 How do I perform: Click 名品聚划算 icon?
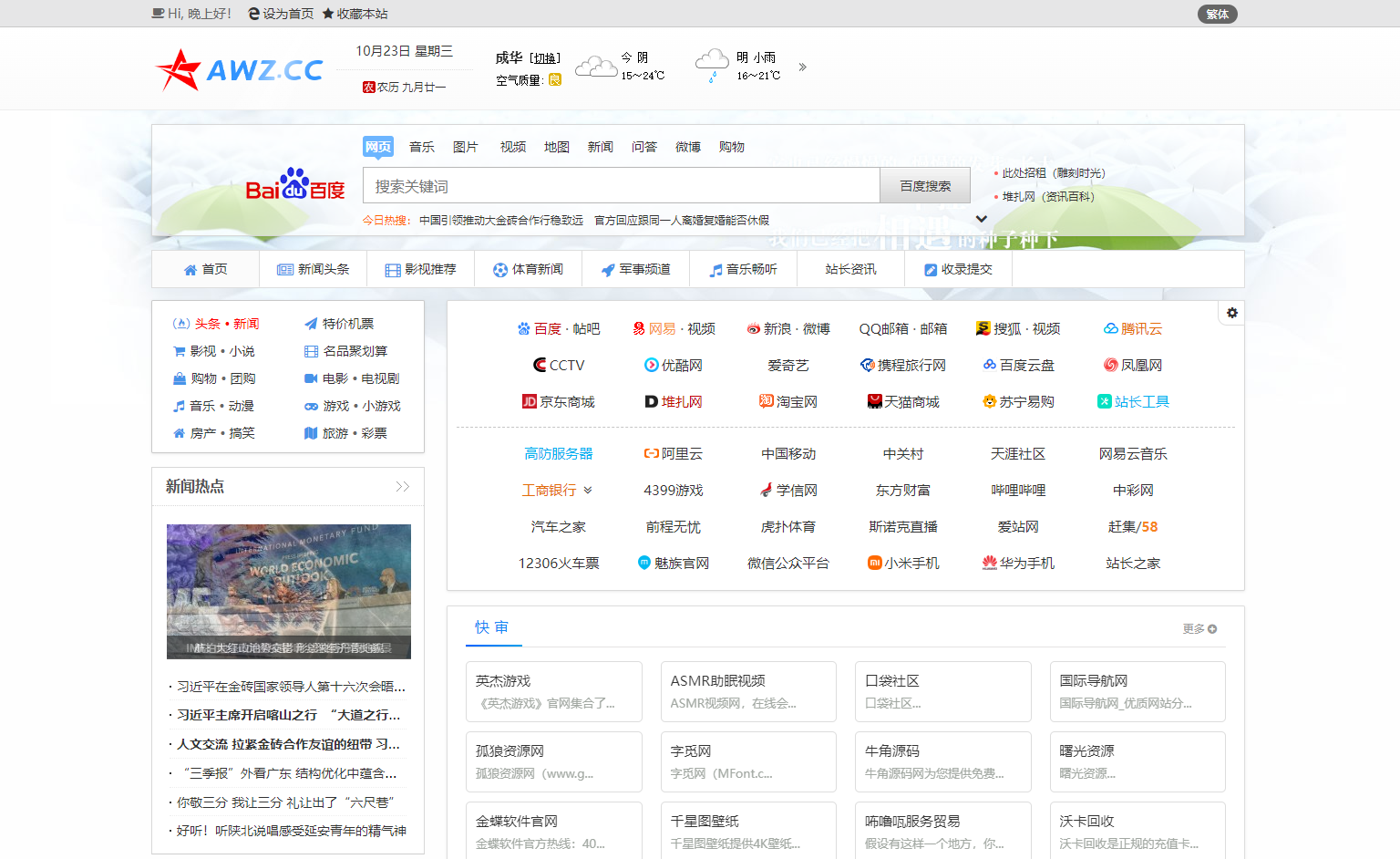(311, 351)
